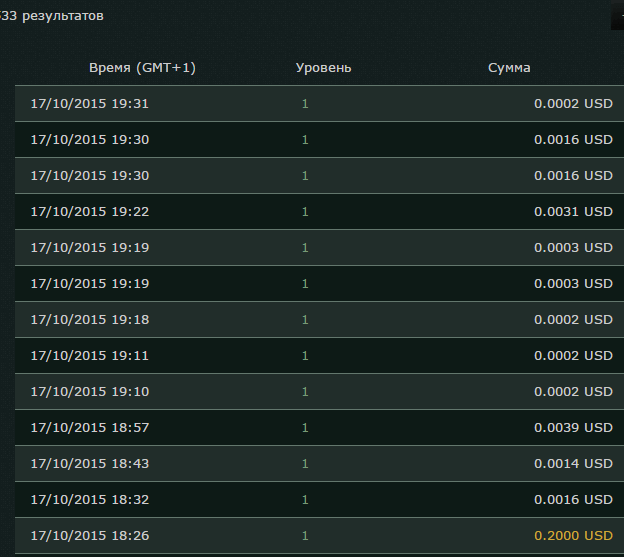Click the 0.0014 USD amount
The image size is (624, 557).
[x=573, y=464]
